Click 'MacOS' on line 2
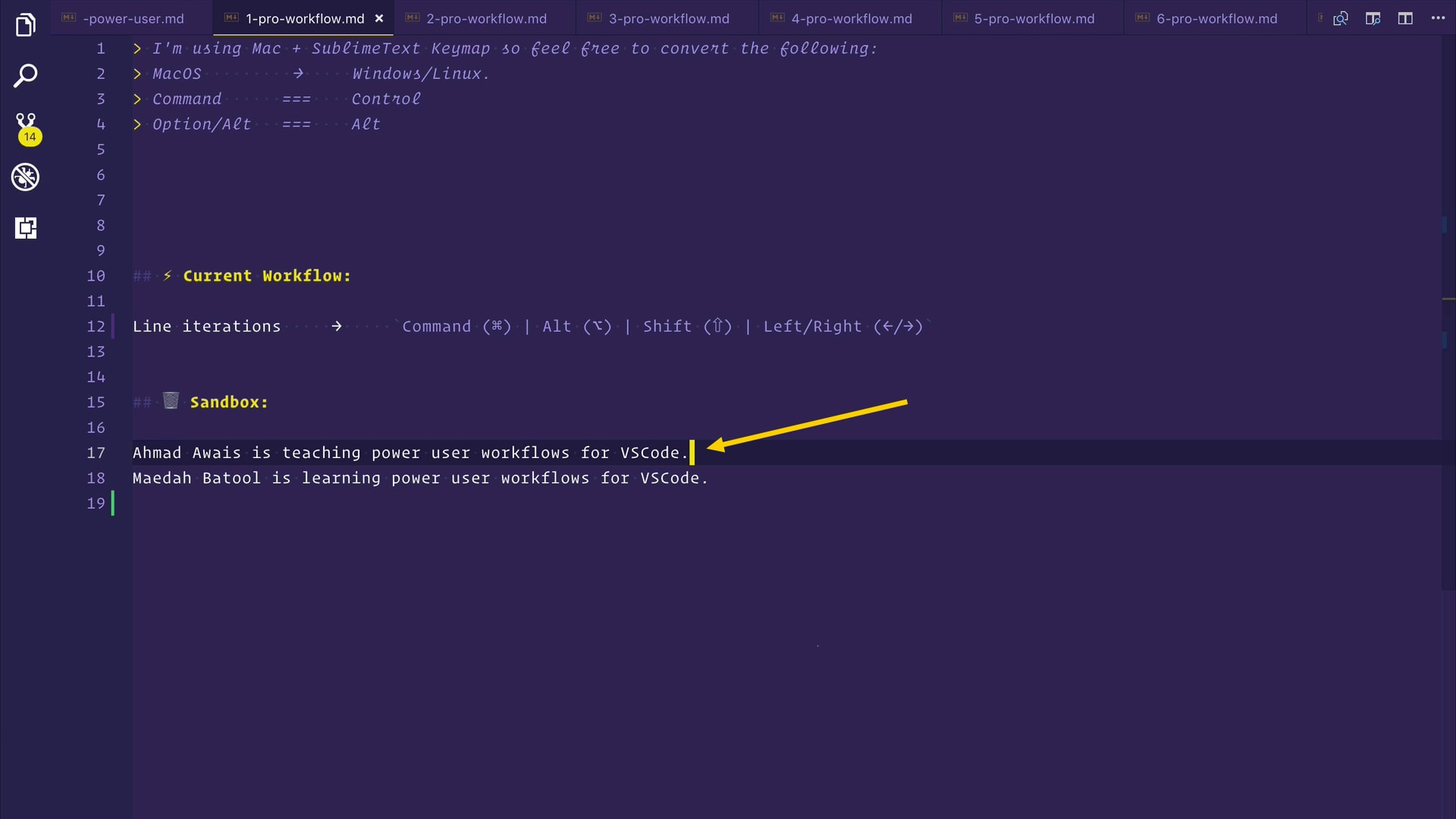The width and height of the screenshot is (1456, 819). point(177,74)
